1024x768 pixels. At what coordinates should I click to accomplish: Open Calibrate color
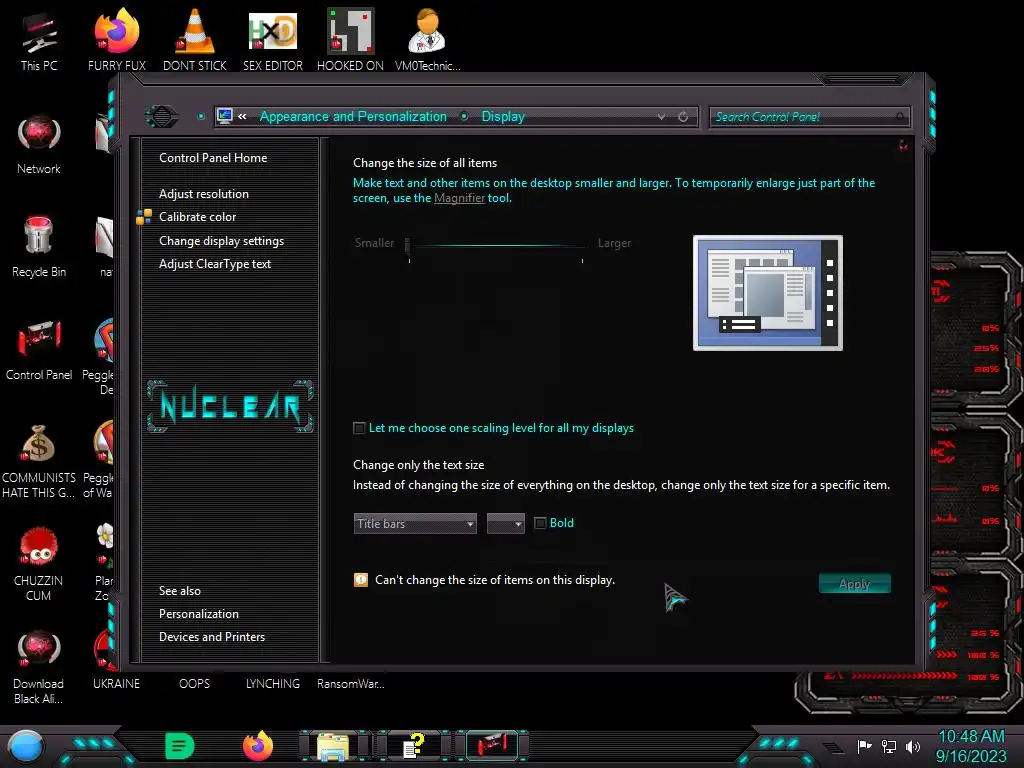197,216
